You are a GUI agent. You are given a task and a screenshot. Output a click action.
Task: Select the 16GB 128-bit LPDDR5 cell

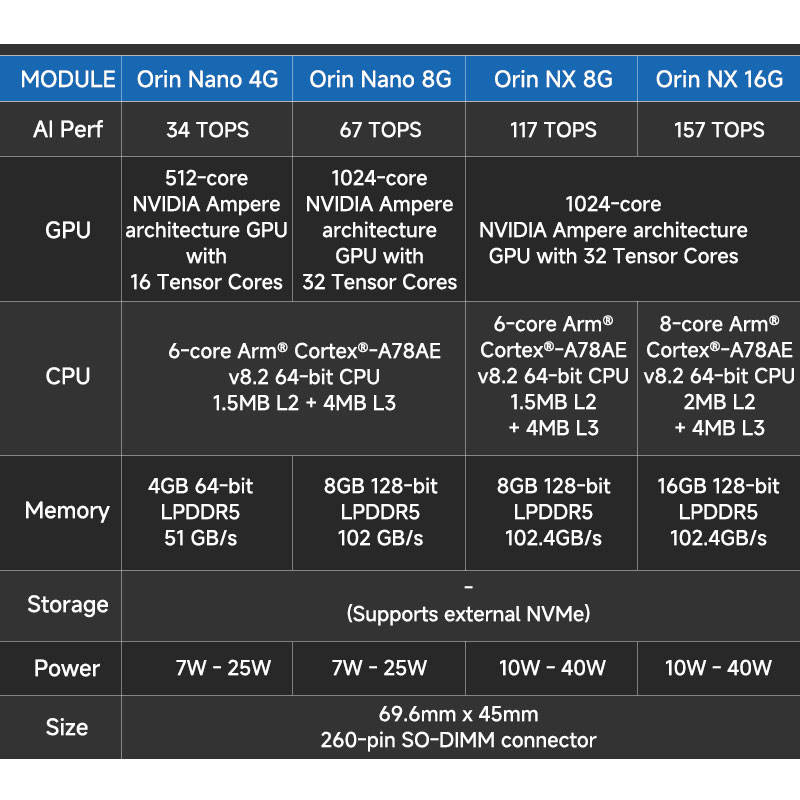point(719,513)
